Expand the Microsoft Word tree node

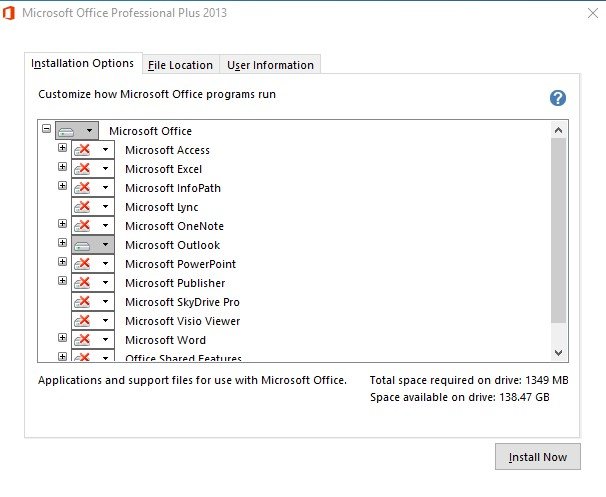point(62,338)
